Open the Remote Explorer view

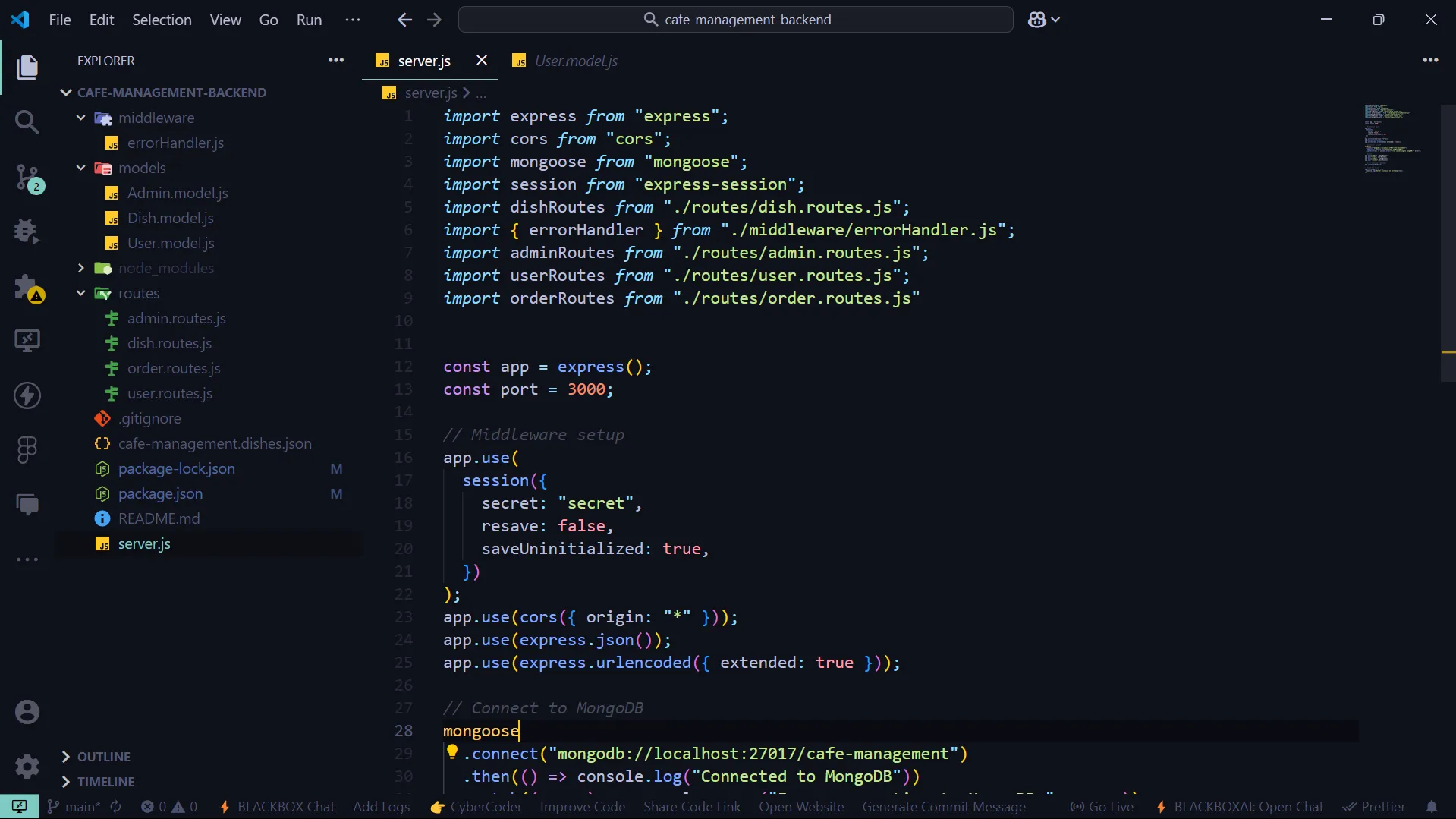[x=27, y=341]
